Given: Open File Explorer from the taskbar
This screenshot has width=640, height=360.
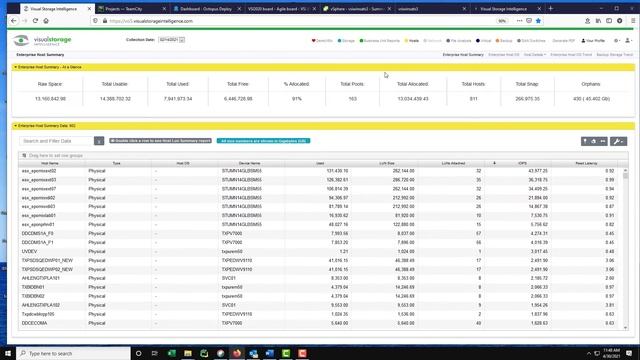Looking at the screenshot, I should [x=188, y=353].
